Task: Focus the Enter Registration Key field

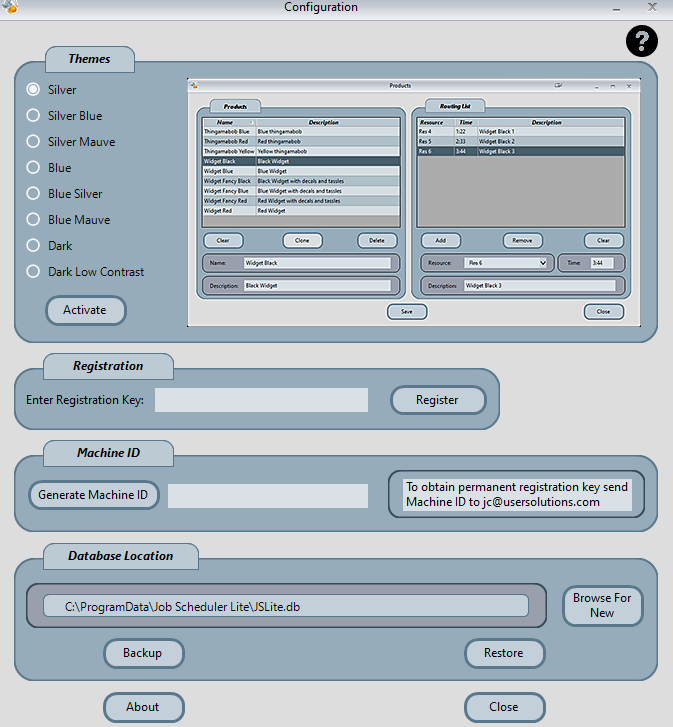Action: [x=261, y=400]
